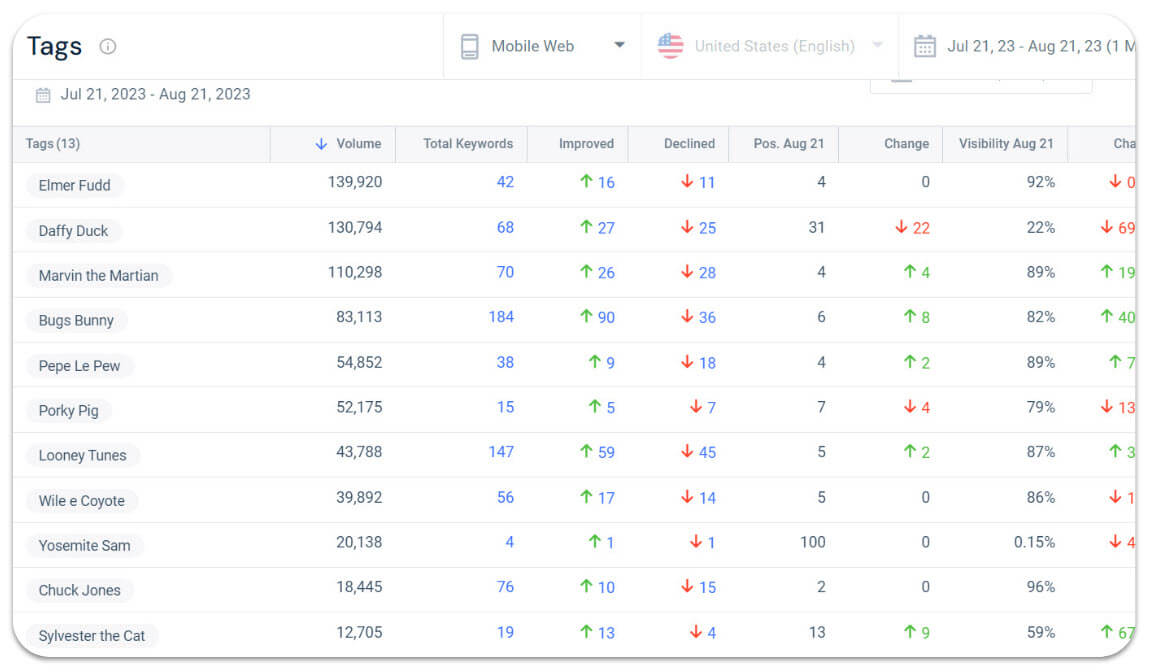This screenshot has width=1149, height=672.
Task: Click declined count 18 for Pepe Le Pew
Action: pyautogui.click(x=706, y=363)
